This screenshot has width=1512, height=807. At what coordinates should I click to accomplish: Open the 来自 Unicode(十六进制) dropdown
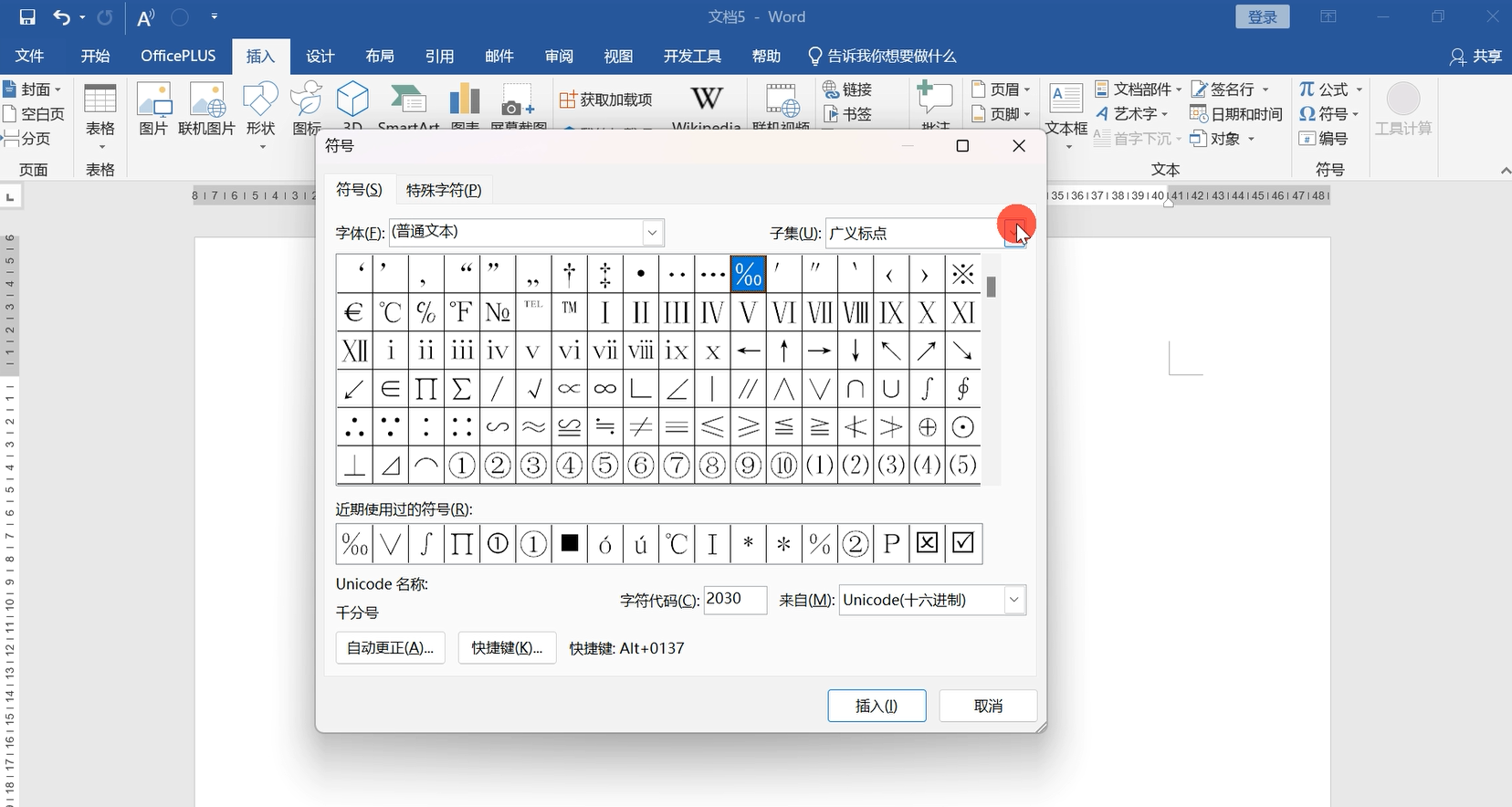pyautogui.click(x=1013, y=600)
